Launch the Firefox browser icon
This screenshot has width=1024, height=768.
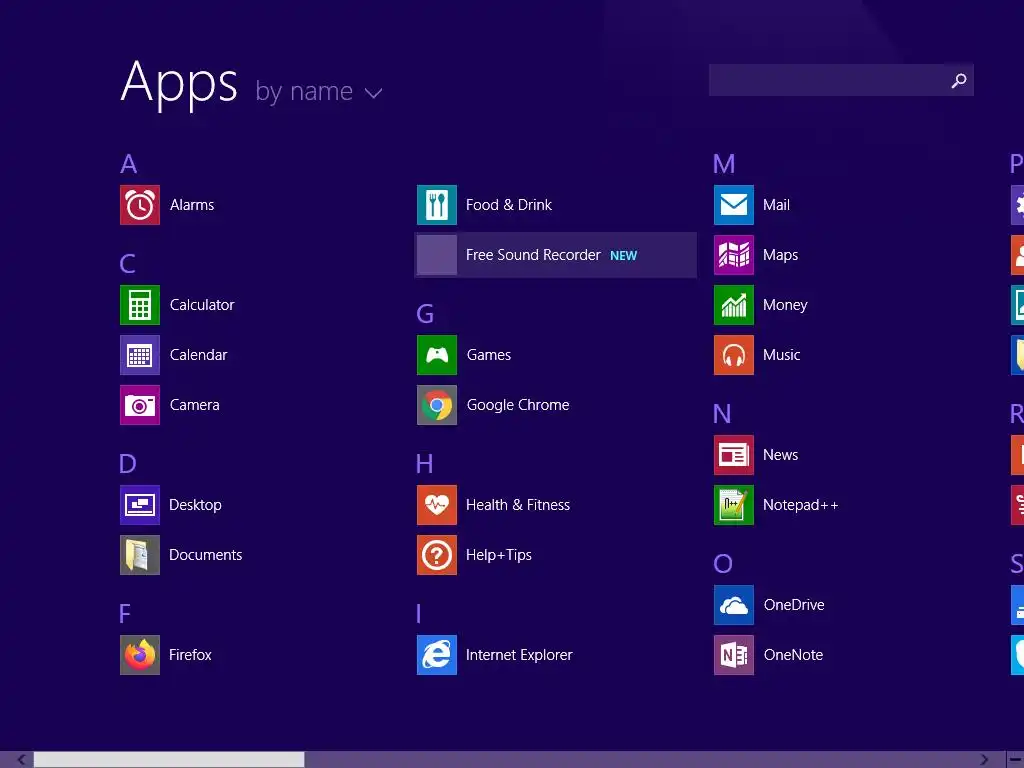click(140, 655)
